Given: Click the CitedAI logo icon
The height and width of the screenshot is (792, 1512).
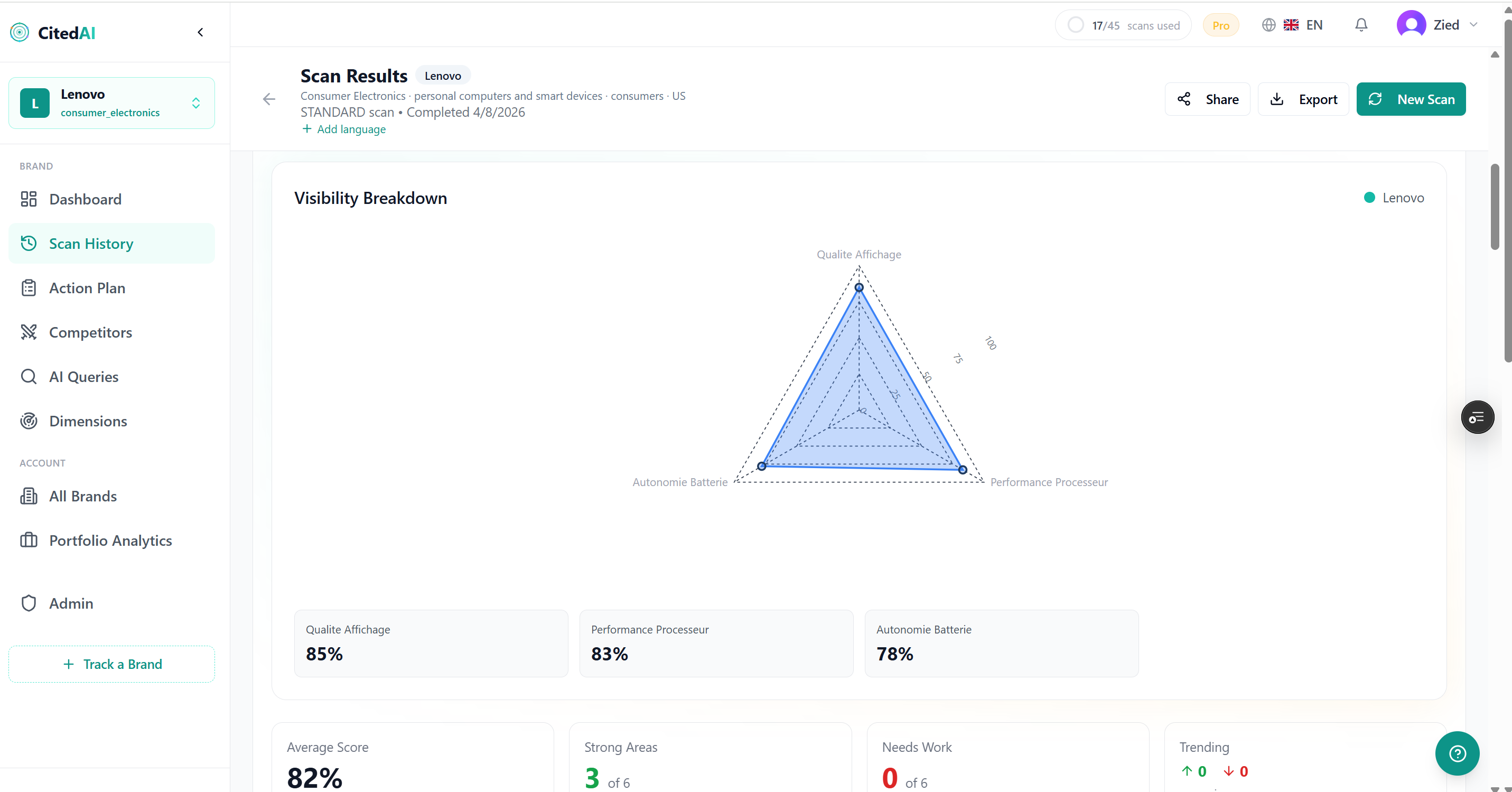Looking at the screenshot, I should click(20, 32).
